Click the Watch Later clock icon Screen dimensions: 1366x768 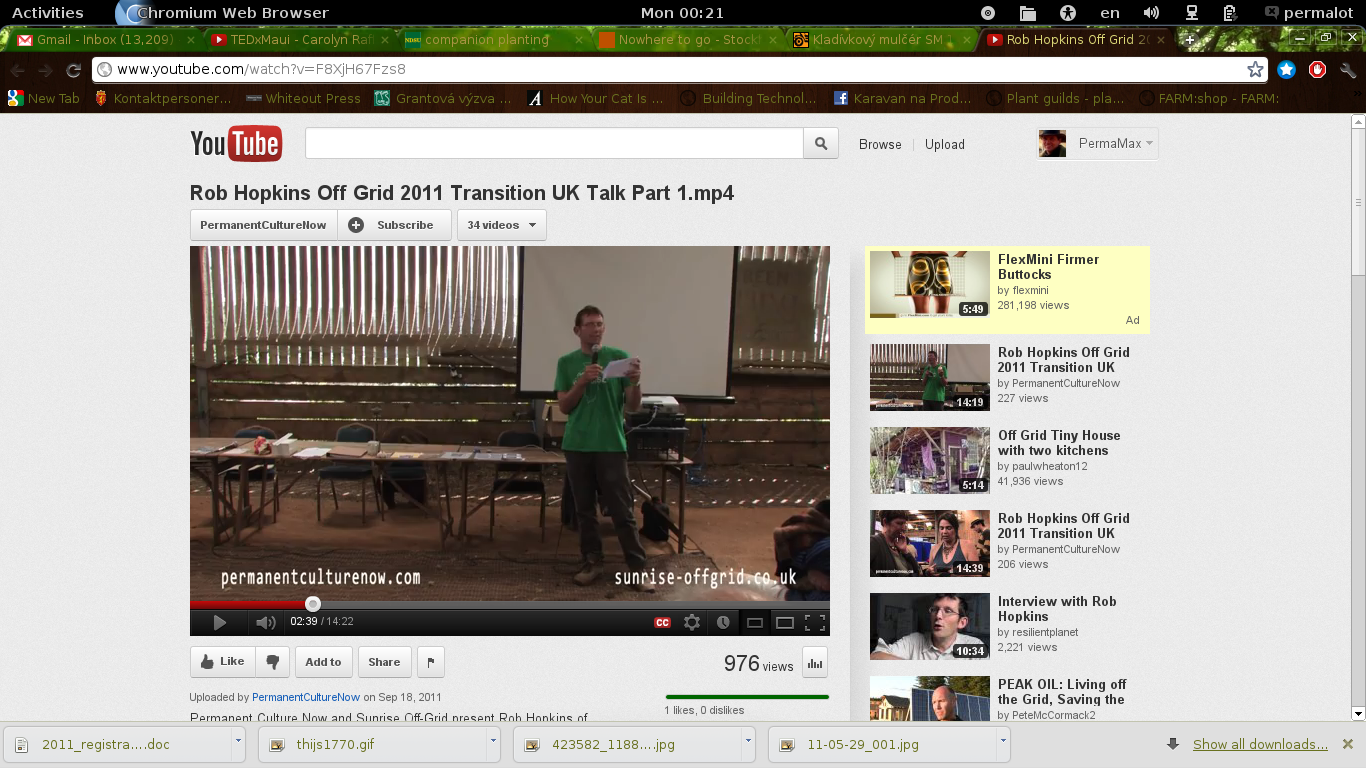(723, 622)
